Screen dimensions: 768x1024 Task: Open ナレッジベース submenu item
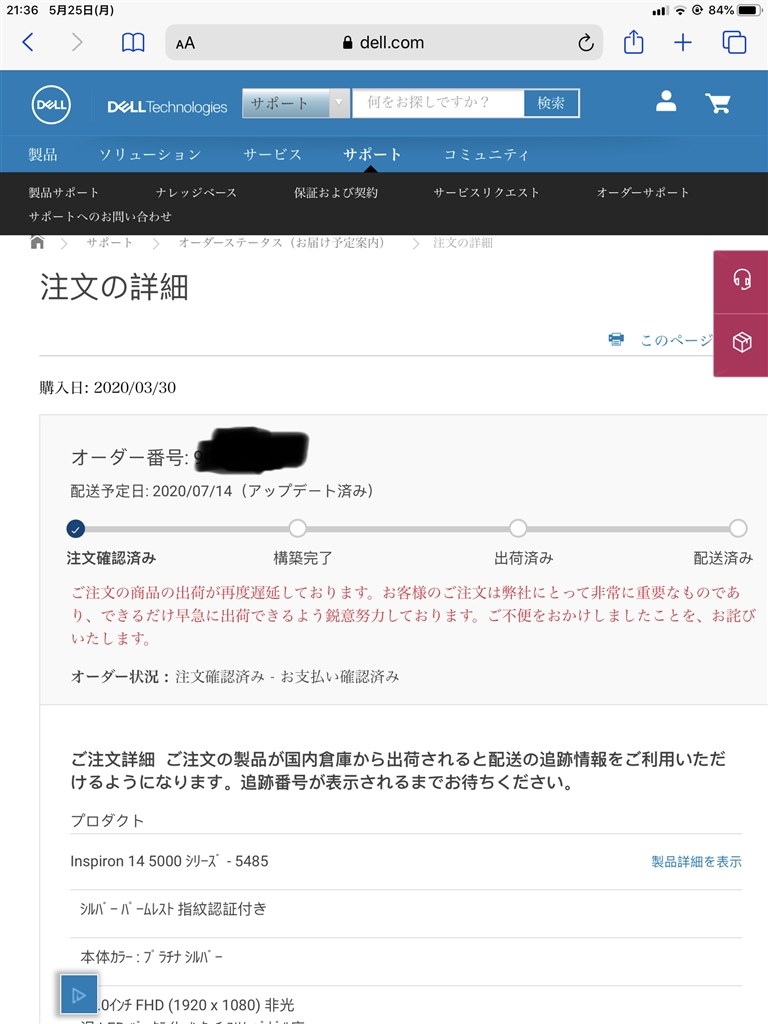click(x=196, y=192)
